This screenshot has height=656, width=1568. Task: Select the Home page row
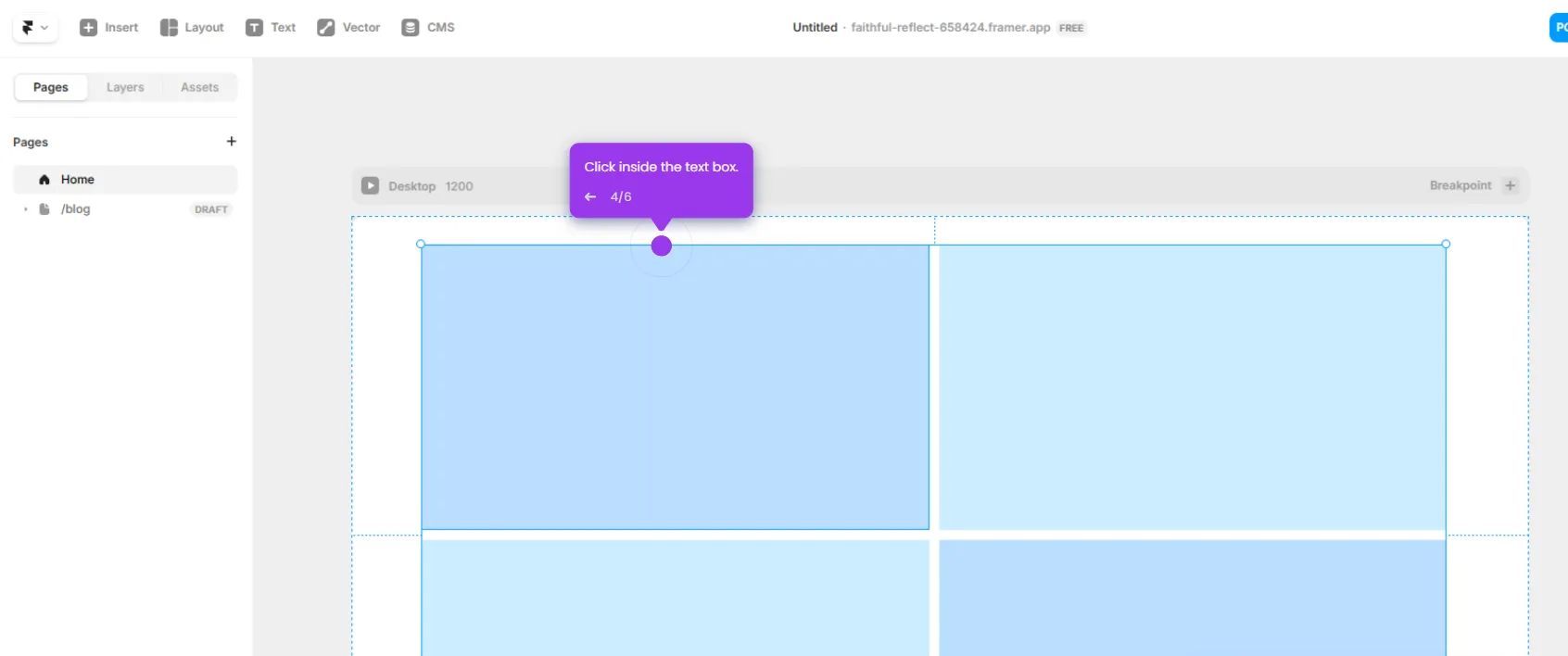pos(125,180)
